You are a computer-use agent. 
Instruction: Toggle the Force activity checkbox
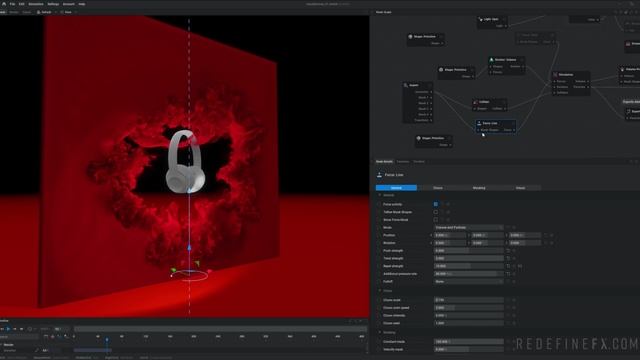pyautogui.click(x=436, y=204)
